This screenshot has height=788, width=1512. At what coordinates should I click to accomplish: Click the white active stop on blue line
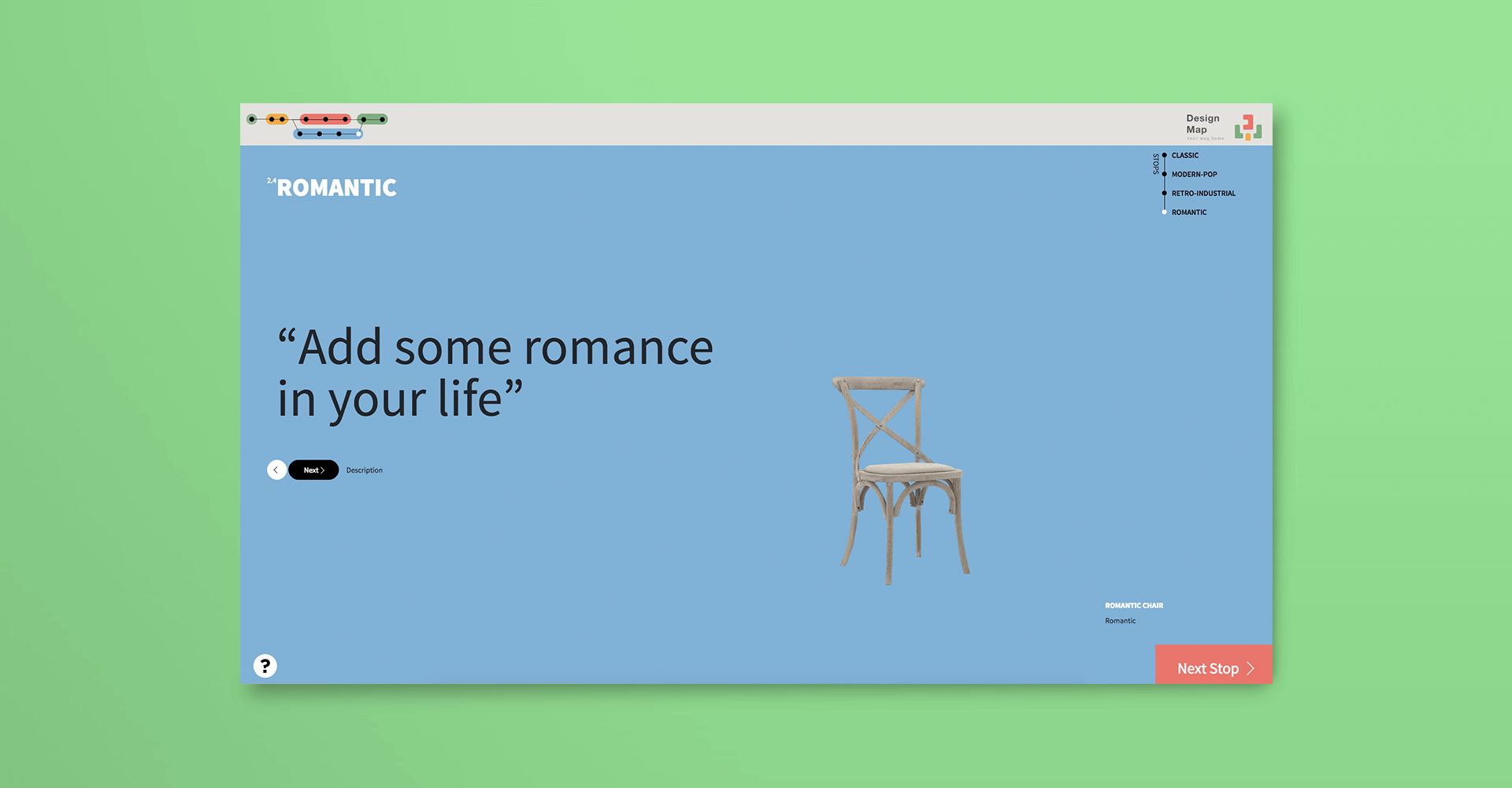point(359,134)
